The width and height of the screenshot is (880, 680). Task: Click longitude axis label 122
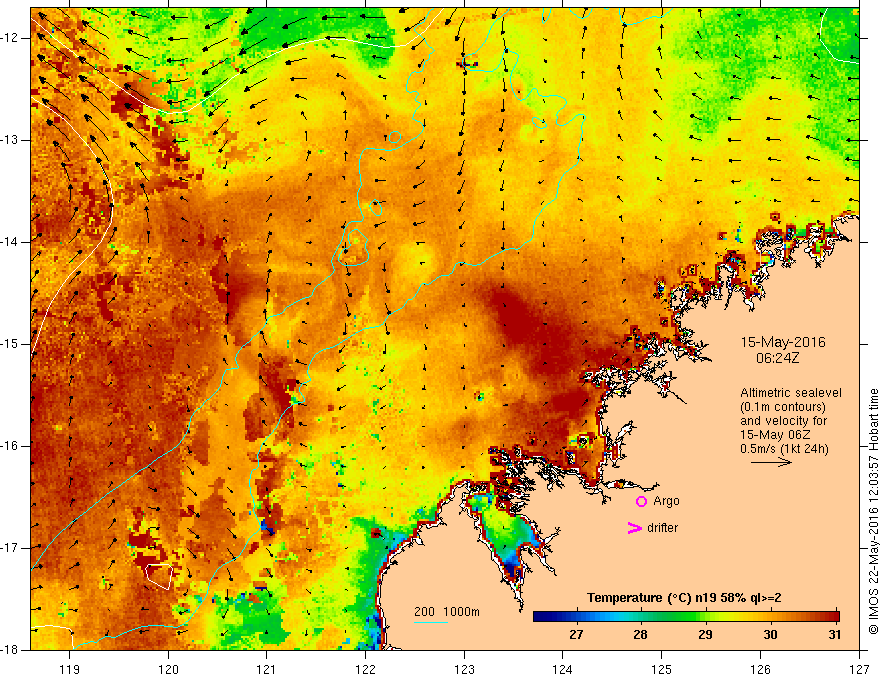coord(365,669)
